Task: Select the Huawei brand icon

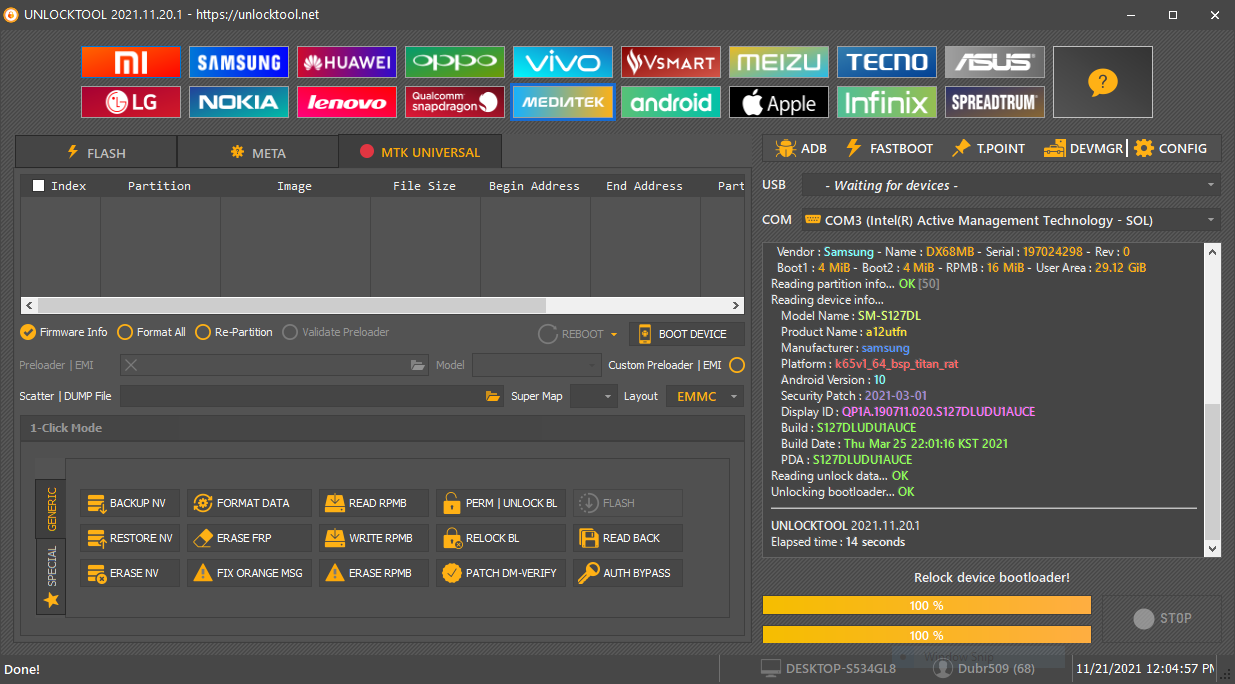Action: [x=347, y=62]
